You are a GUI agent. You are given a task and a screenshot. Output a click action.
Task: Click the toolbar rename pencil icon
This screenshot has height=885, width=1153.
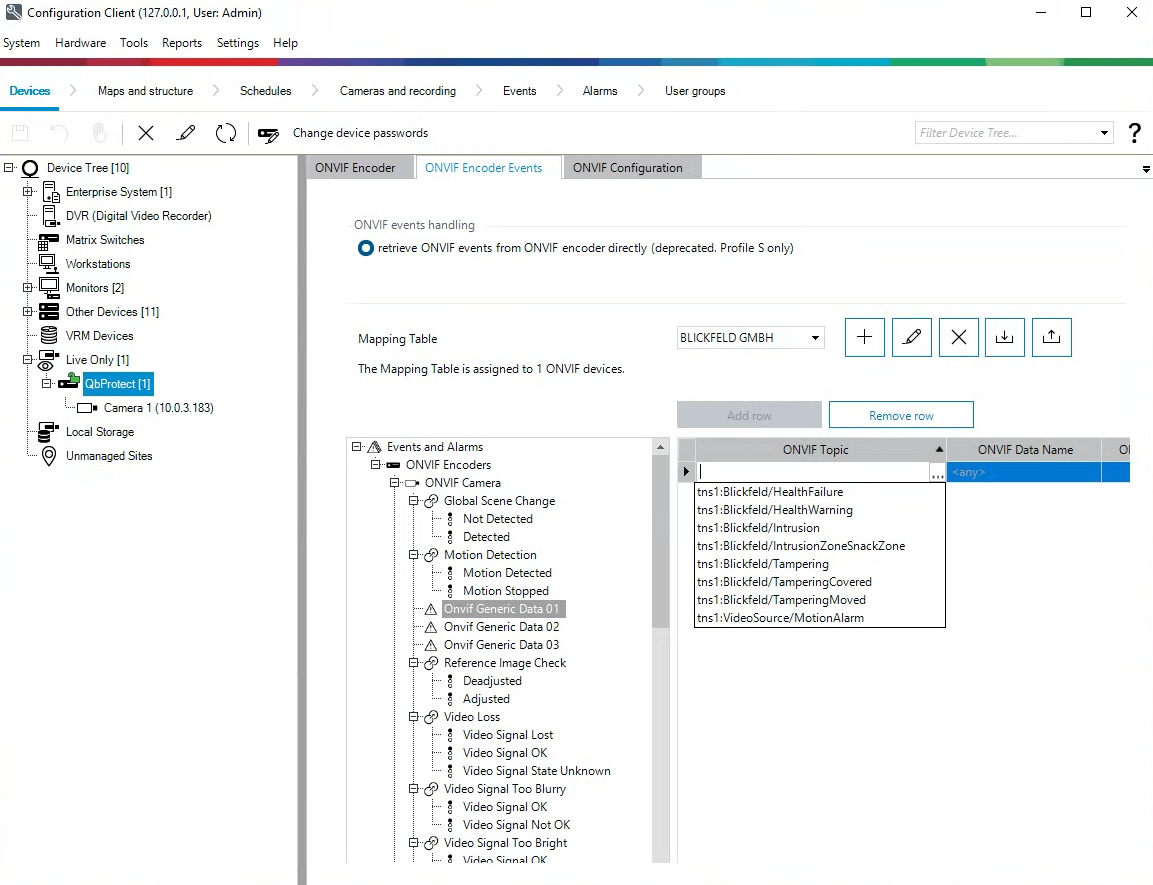(186, 133)
